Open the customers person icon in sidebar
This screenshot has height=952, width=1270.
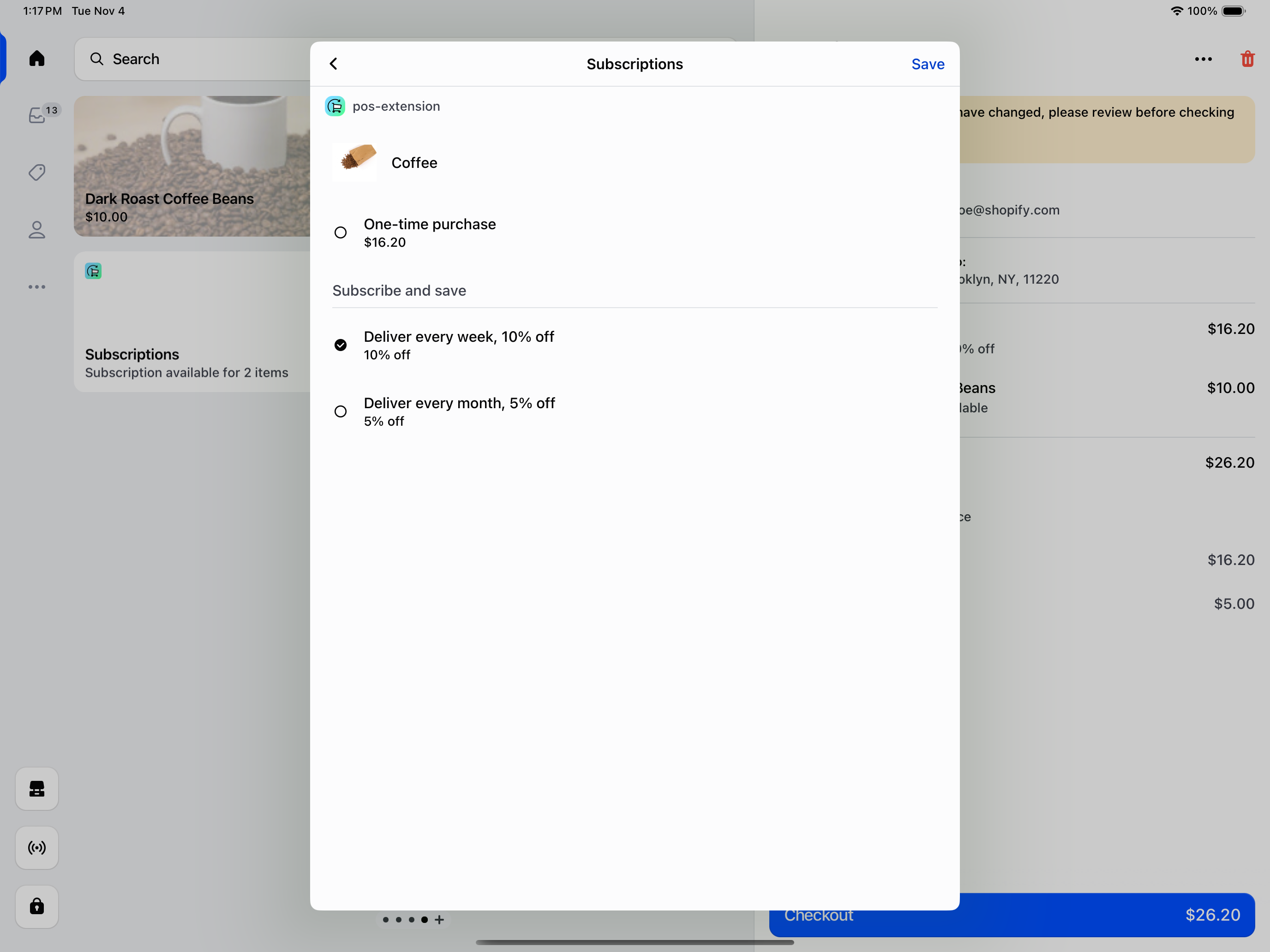click(37, 230)
